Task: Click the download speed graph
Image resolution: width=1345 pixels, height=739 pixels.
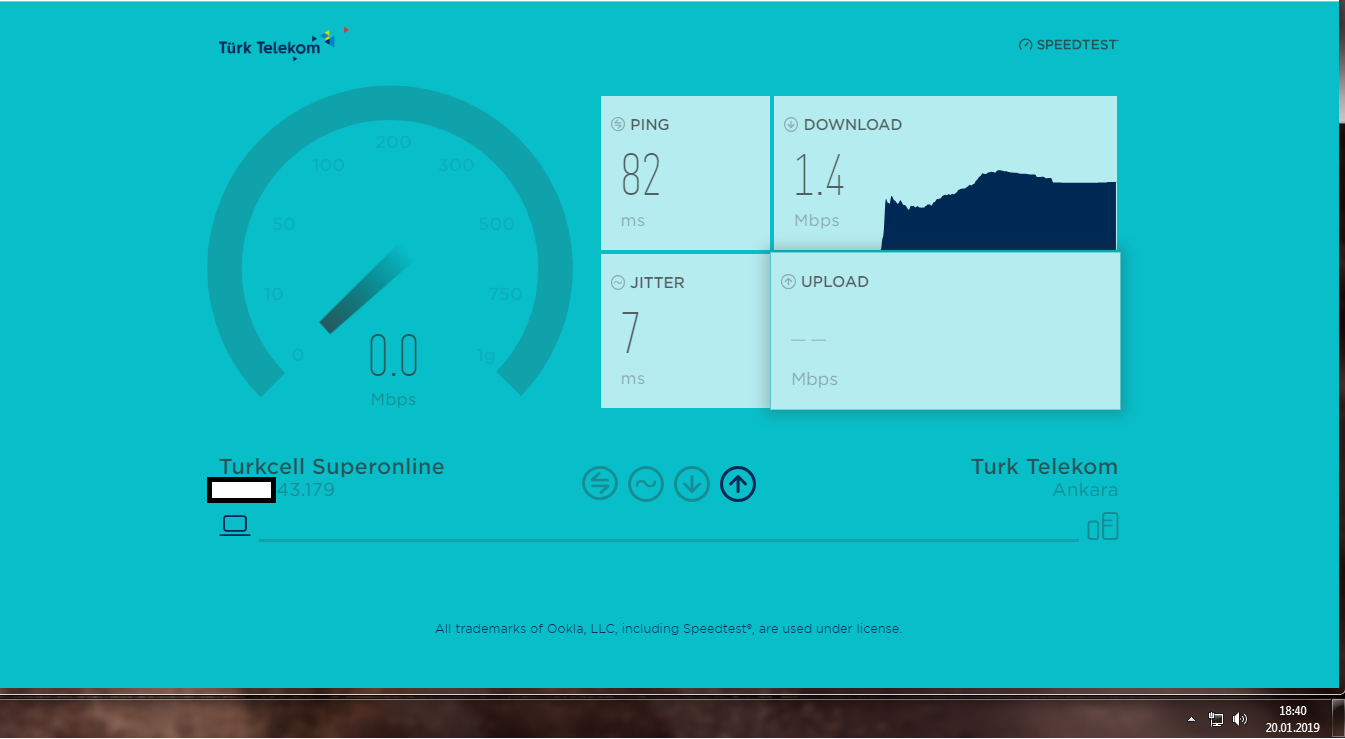Action: pos(999,210)
